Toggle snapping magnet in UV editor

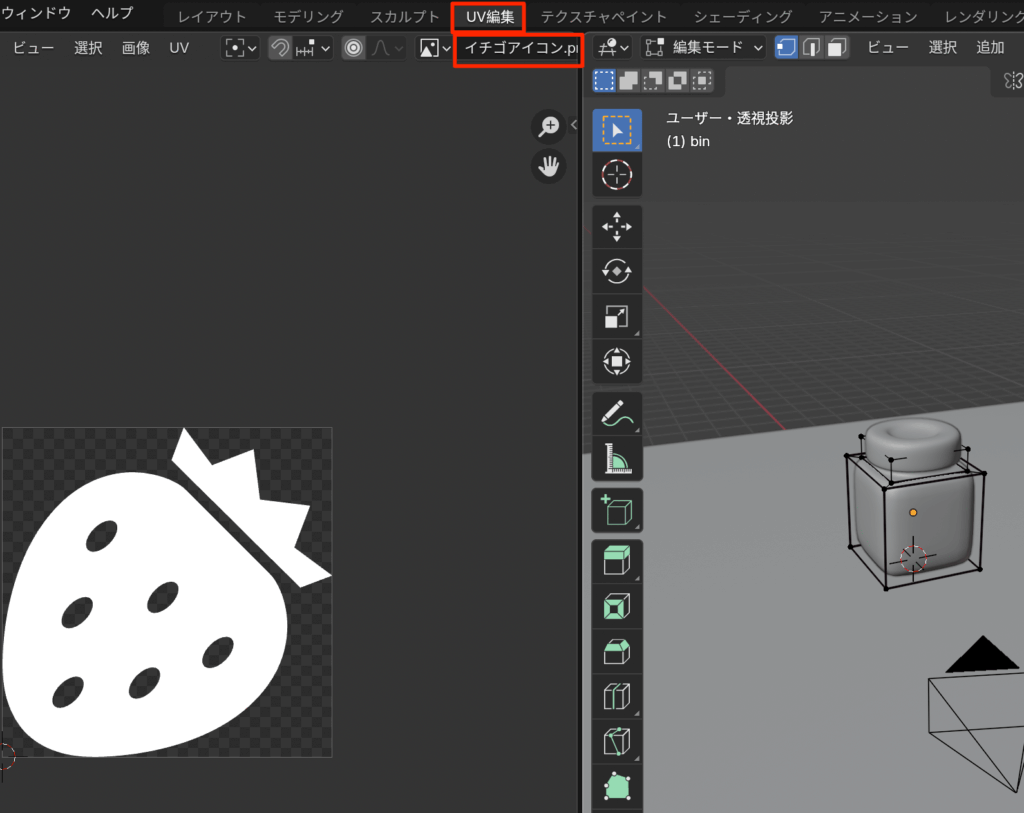click(x=280, y=48)
